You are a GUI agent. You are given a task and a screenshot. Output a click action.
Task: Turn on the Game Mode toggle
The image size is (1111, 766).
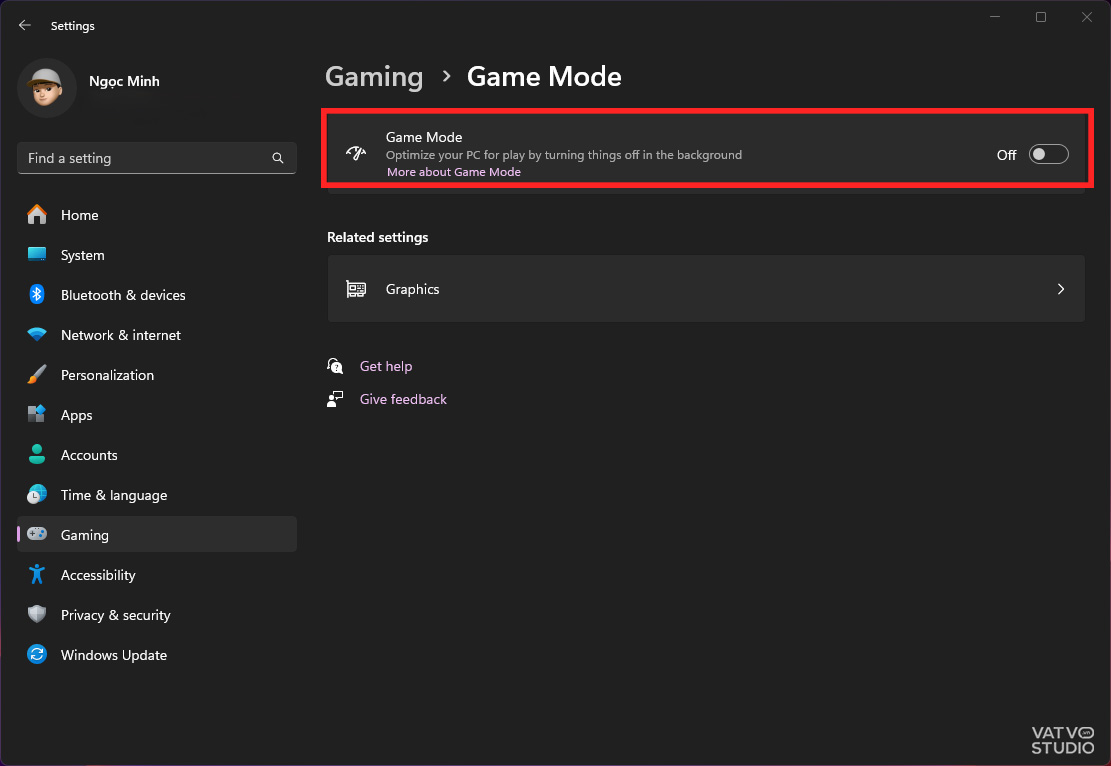point(1048,154)
